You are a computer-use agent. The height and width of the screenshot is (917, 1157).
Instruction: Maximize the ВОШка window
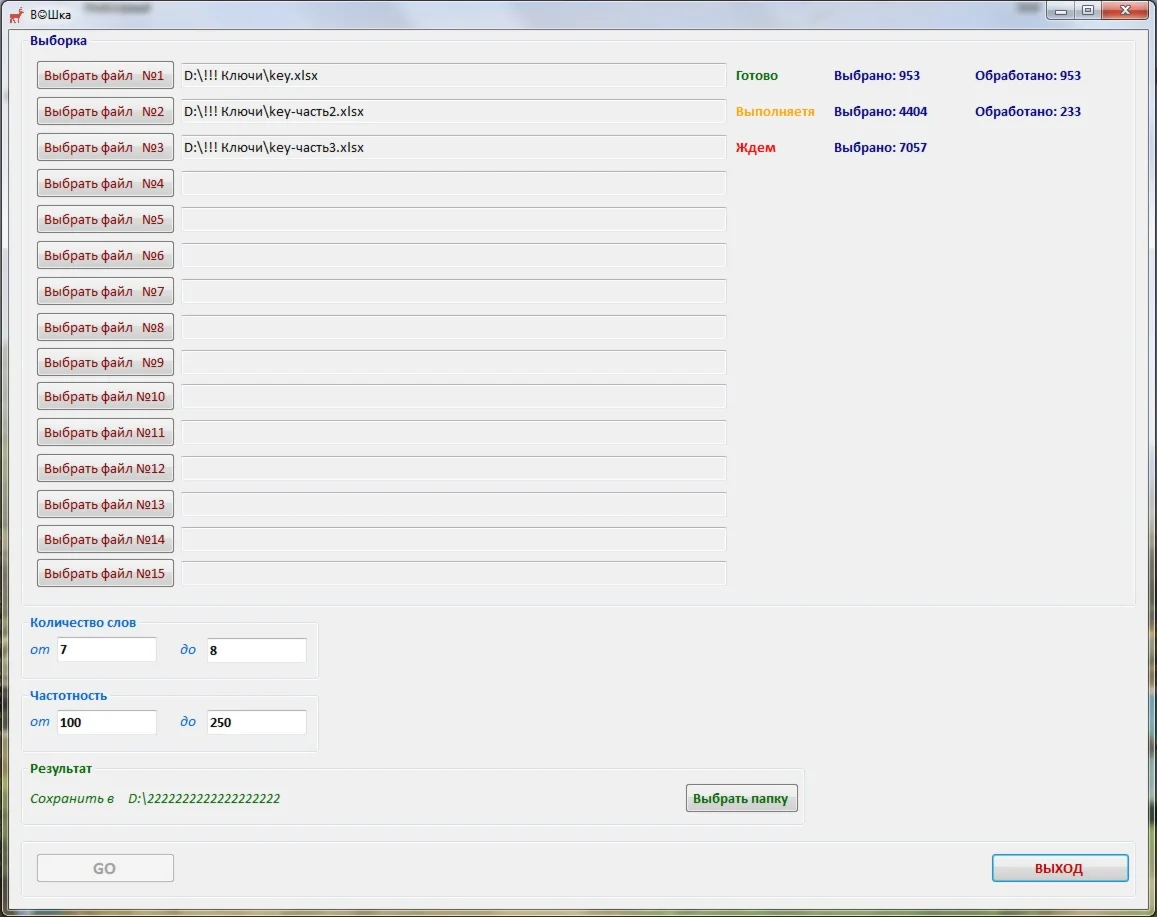[x=1088, y=10]
